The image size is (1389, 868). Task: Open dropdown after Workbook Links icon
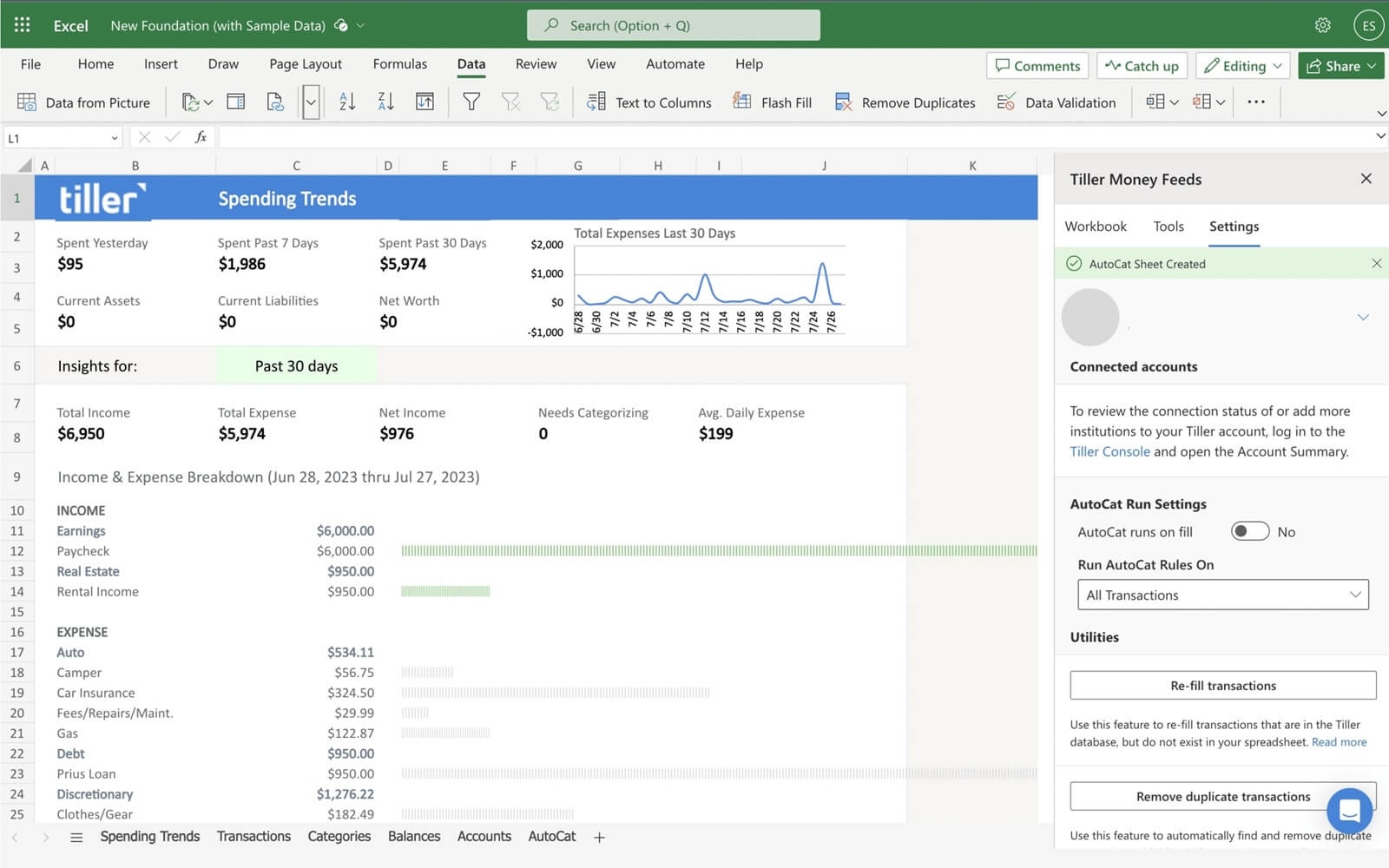coord(311,102)
